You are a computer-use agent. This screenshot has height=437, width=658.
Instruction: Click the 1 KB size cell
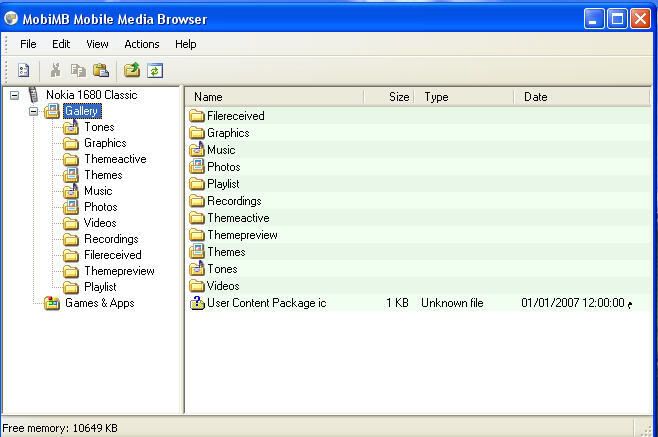click(397, 303)
